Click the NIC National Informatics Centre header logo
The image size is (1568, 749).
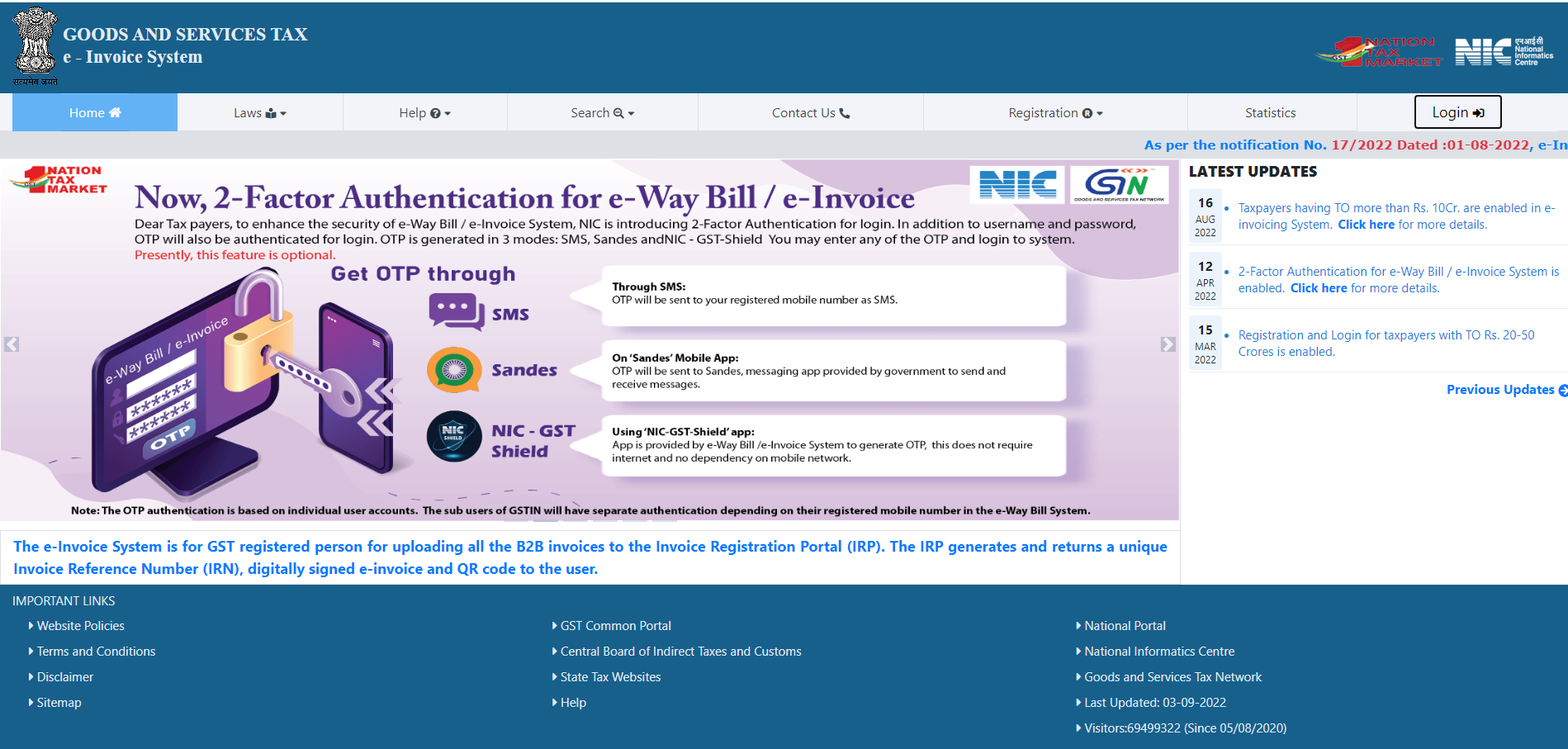click(x=1504, y=51)
